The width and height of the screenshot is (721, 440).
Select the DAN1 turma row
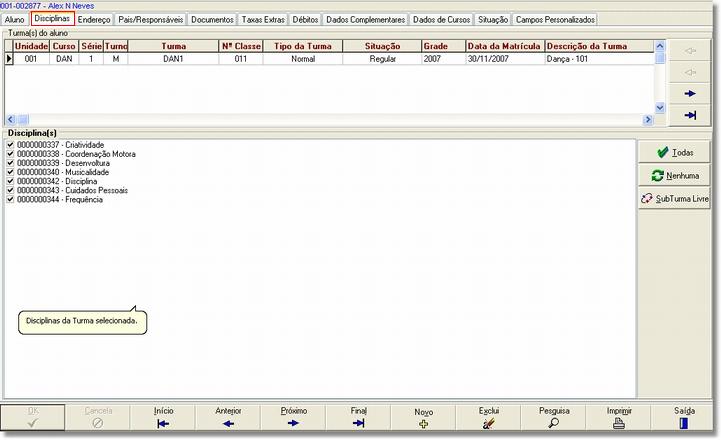tap(173, 59)
